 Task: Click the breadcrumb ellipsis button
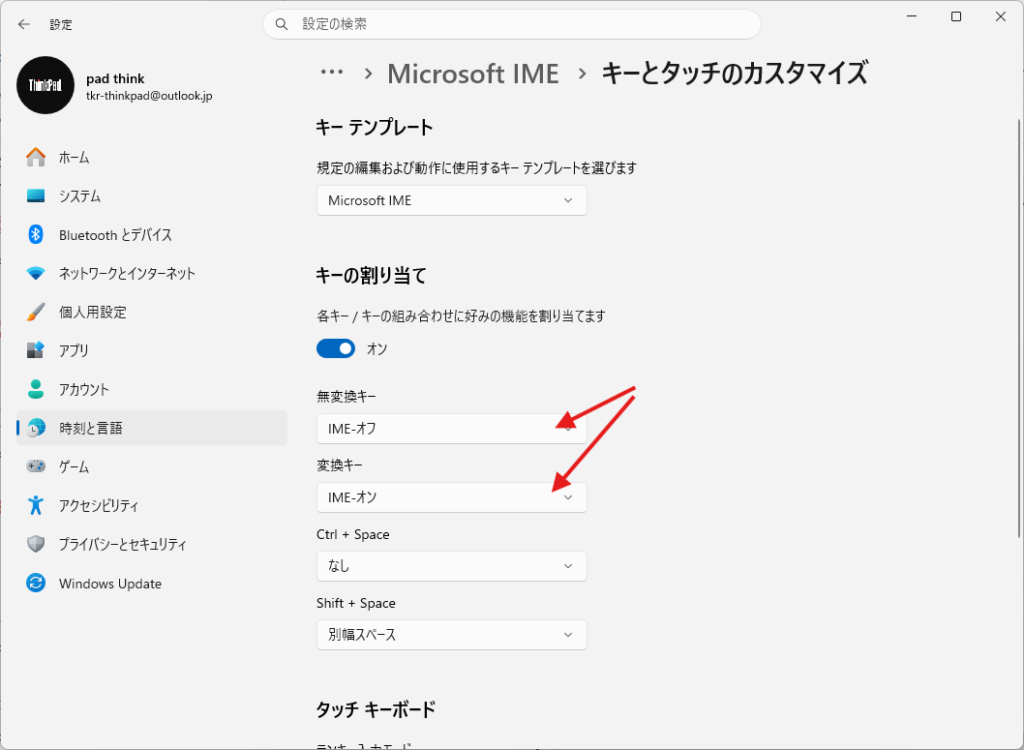tap(332, 73)
